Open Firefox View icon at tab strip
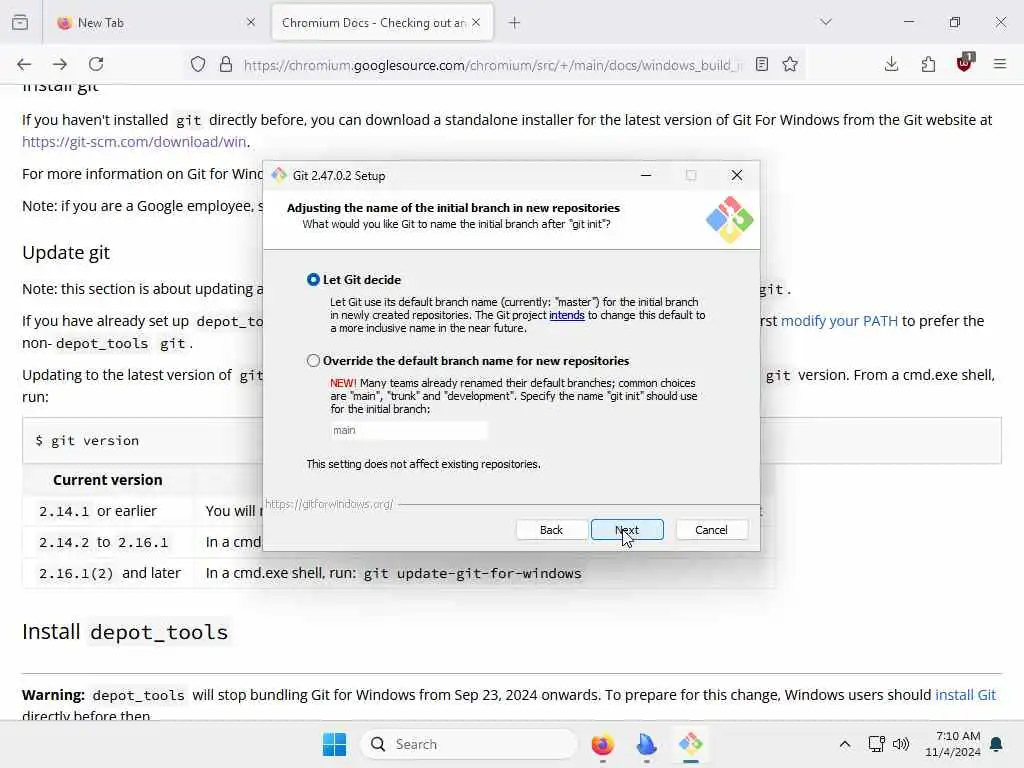The height and width of the screenshot is (768, 1024). pyautogui.click(x=20, y=22)
